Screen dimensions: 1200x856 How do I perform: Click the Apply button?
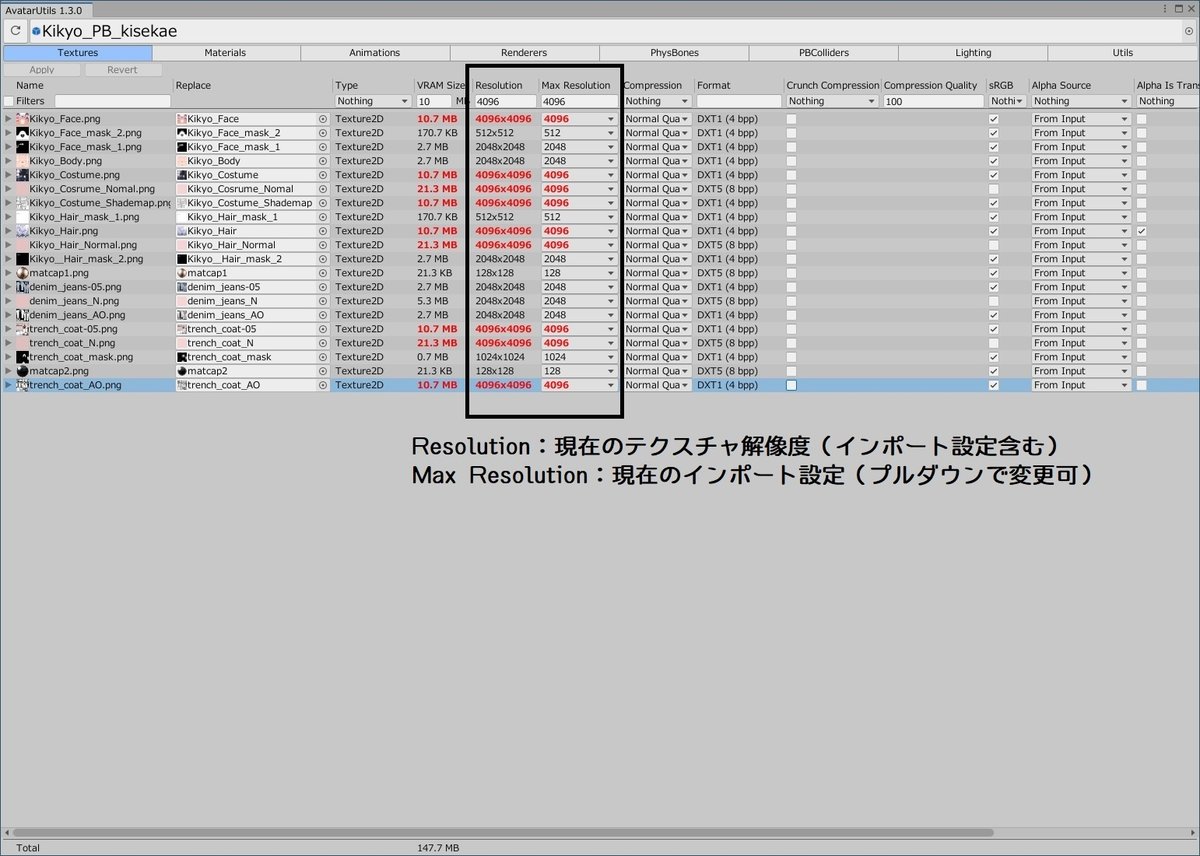(42, 69)
